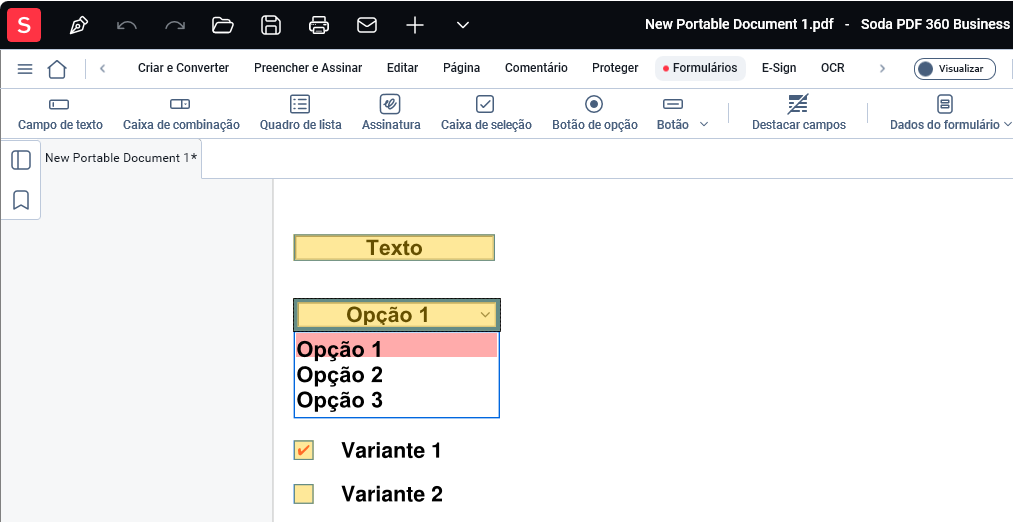Redo the last action
Image resolution: width=1013 pixels, height=522 pixels.
coord(174,25)
